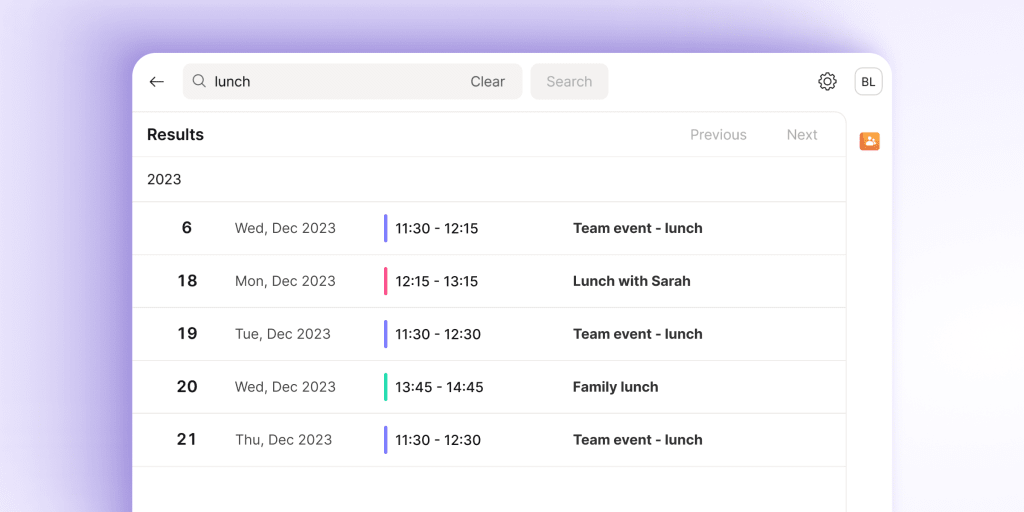The image size is (1024, 512).
Task: Click the back arrow icon
Action: click(157, 82)
